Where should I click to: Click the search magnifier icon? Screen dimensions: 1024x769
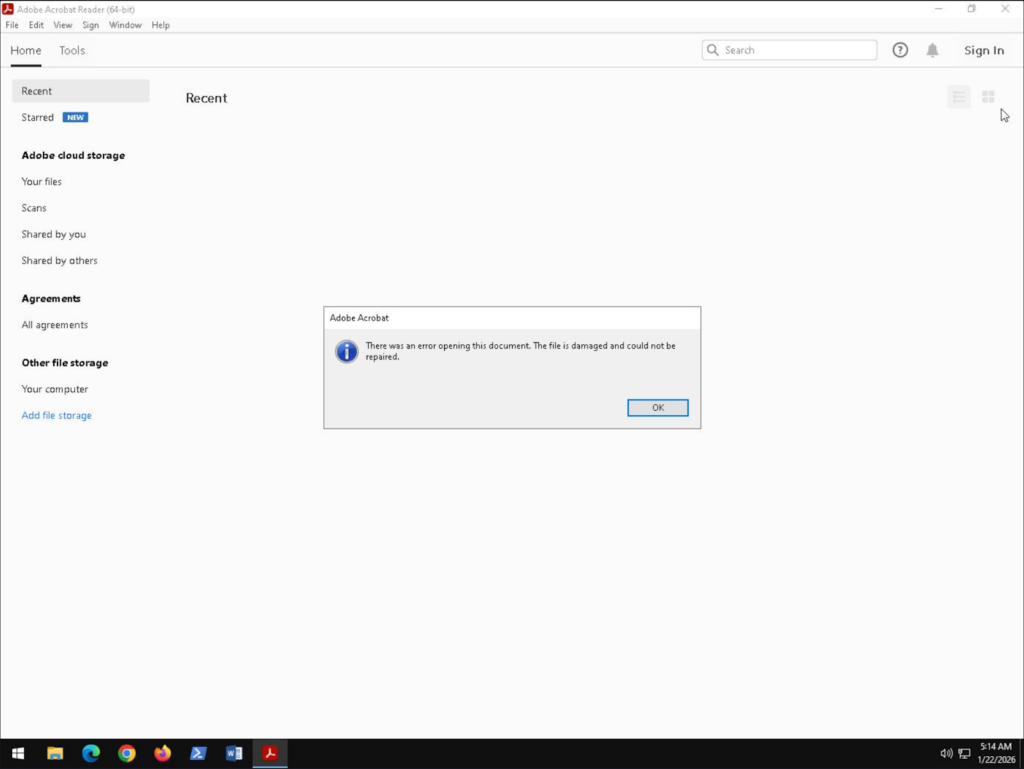[713, 50]
